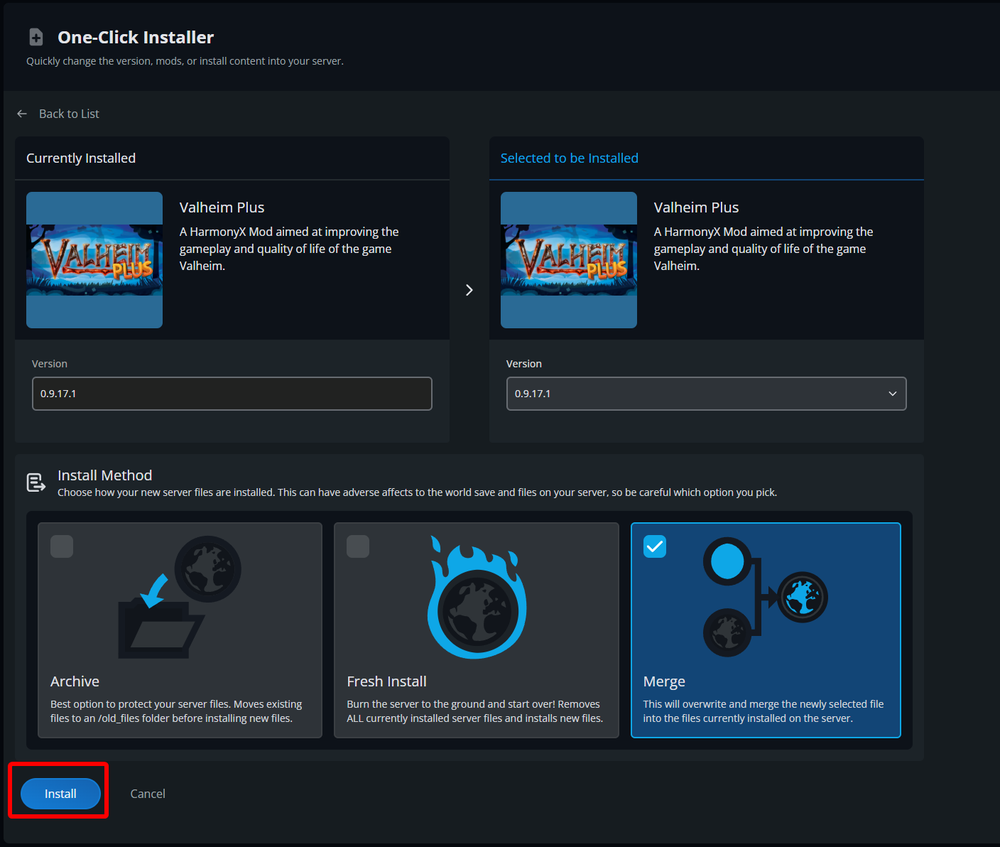The height and width of the screenshot is (847, 1000).
Task: Click the Fresh Install description 'Burn the server'
Action: [x=474, y=711]
